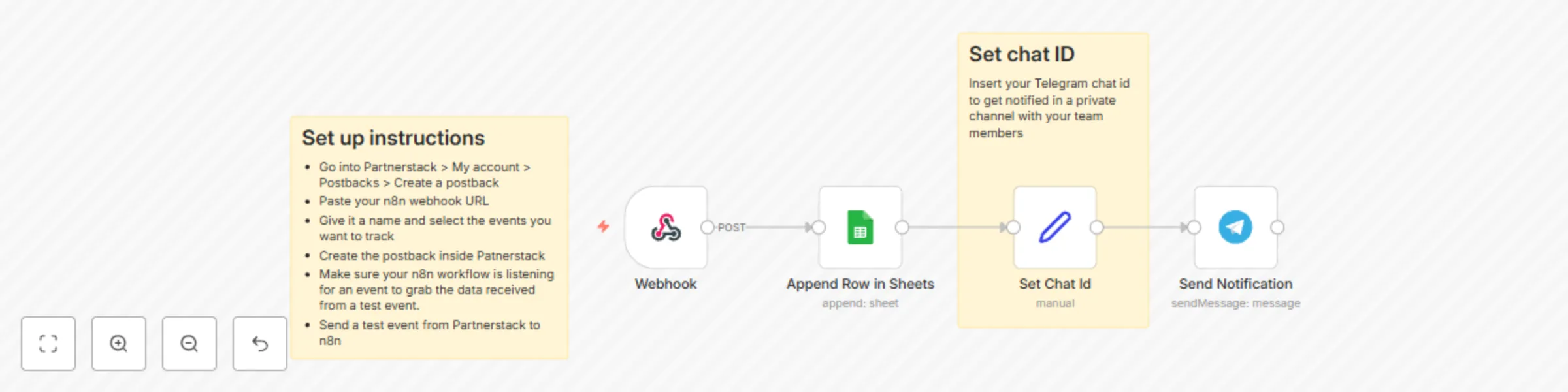Click the zoom in magnifier icon
The height and width of the screenshot is (392, 1568).
(x=118, y=343)
